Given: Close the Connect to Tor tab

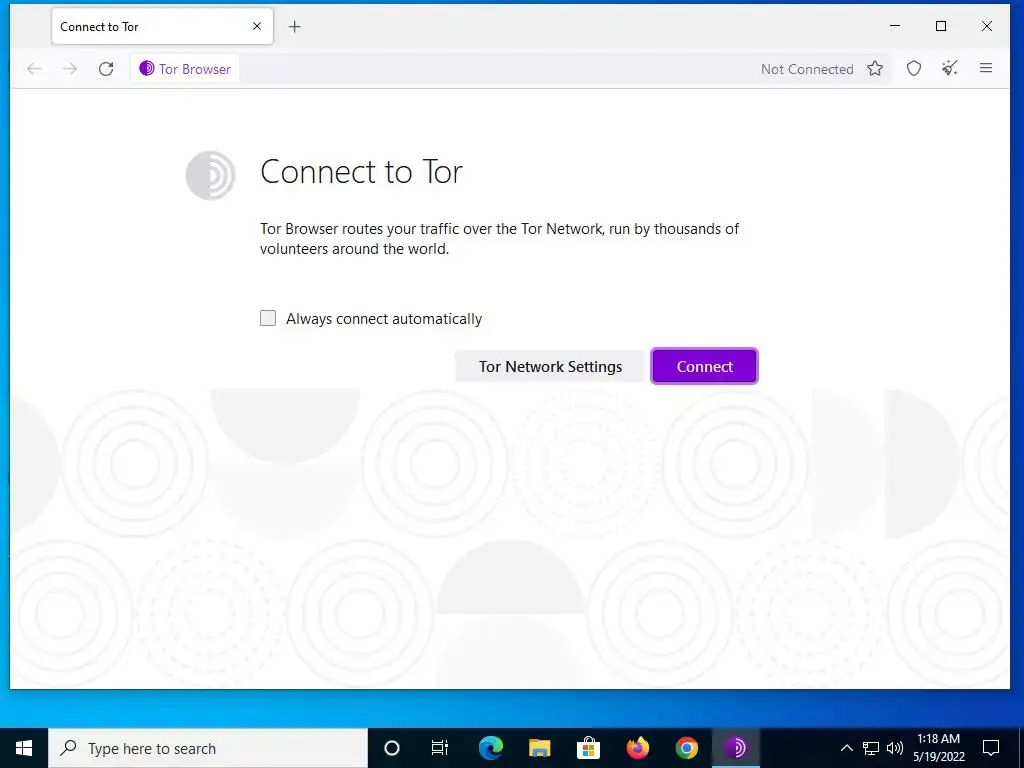Looking at the screenshot, I should [x=257, y=26].
